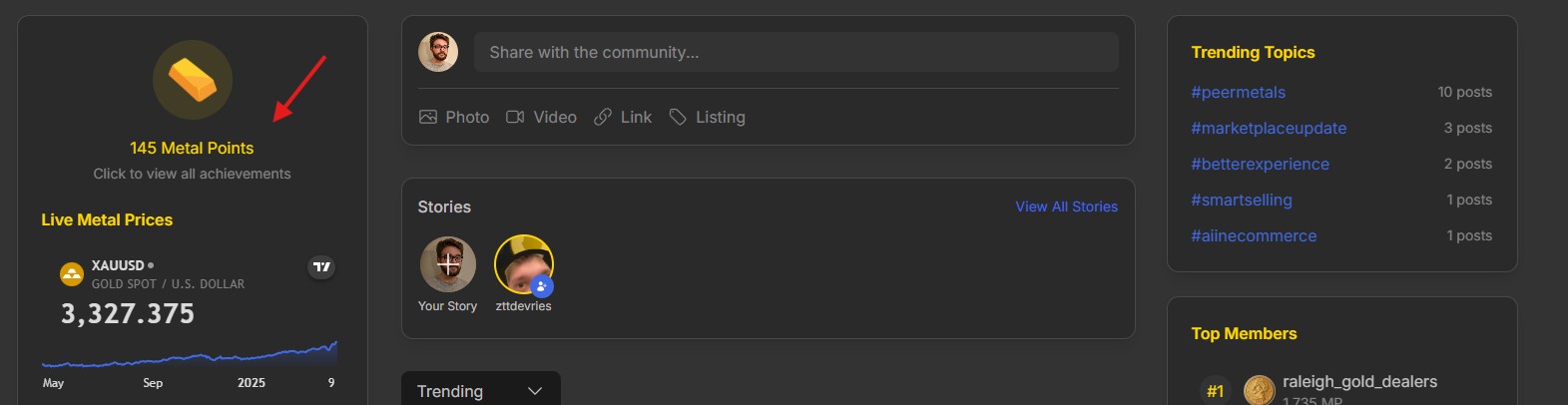The width and height of the screenshot is (1568, 405).
Task: Select the Video camera icon
Action: click(x=515, y=117)
